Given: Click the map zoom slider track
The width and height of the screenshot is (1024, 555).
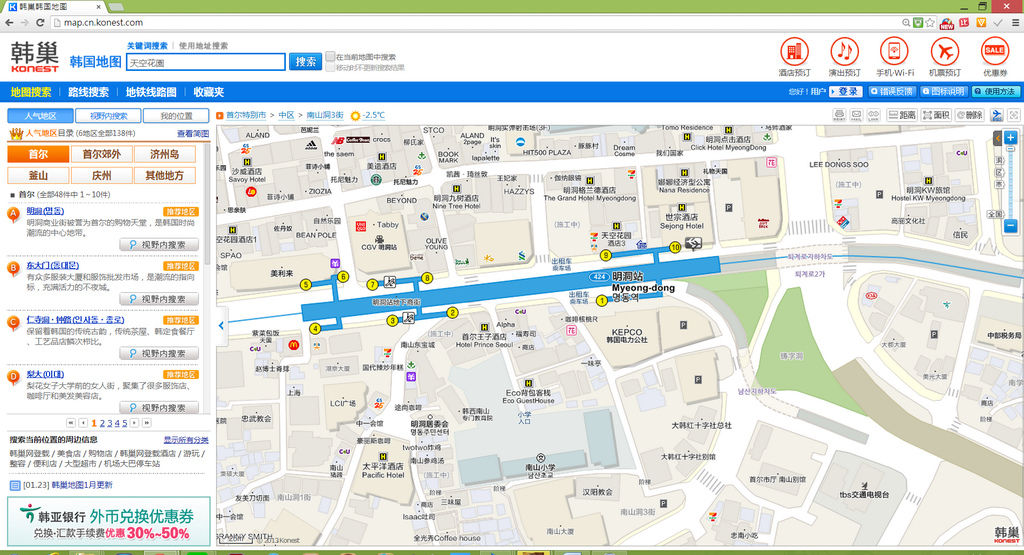Looking at the screenshot, I should pos(1010,183).
